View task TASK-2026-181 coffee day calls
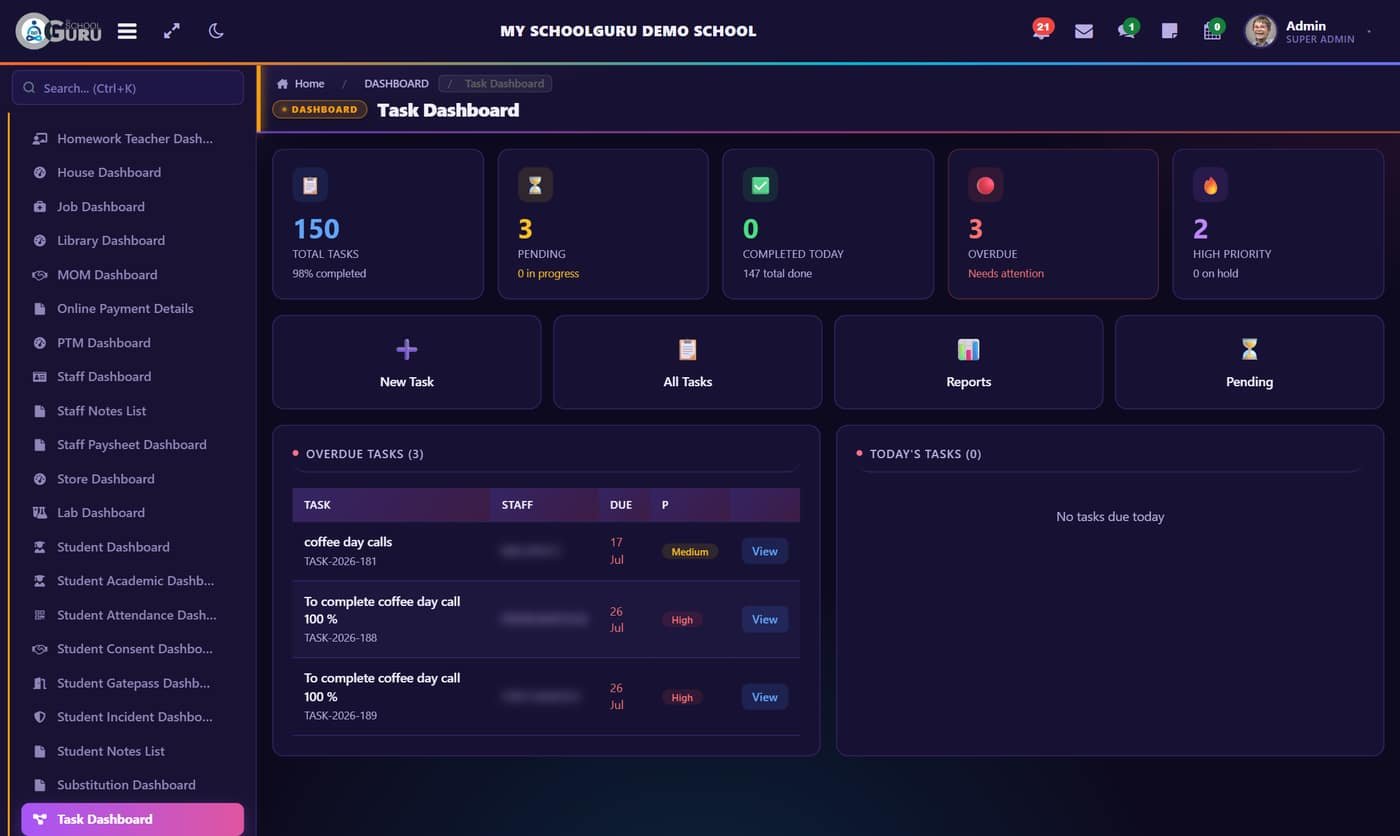Screen dimensions: 1400x836 [x=765, y=551]
